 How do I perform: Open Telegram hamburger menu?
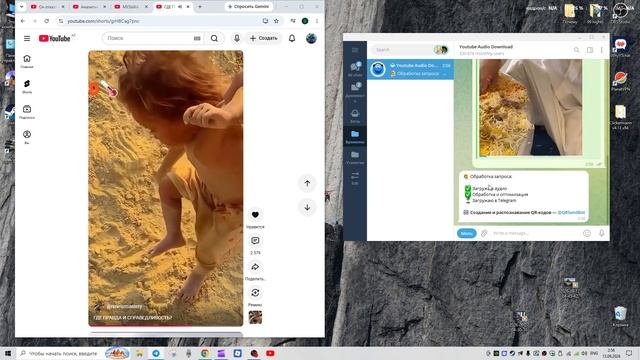tap(355, 50)
